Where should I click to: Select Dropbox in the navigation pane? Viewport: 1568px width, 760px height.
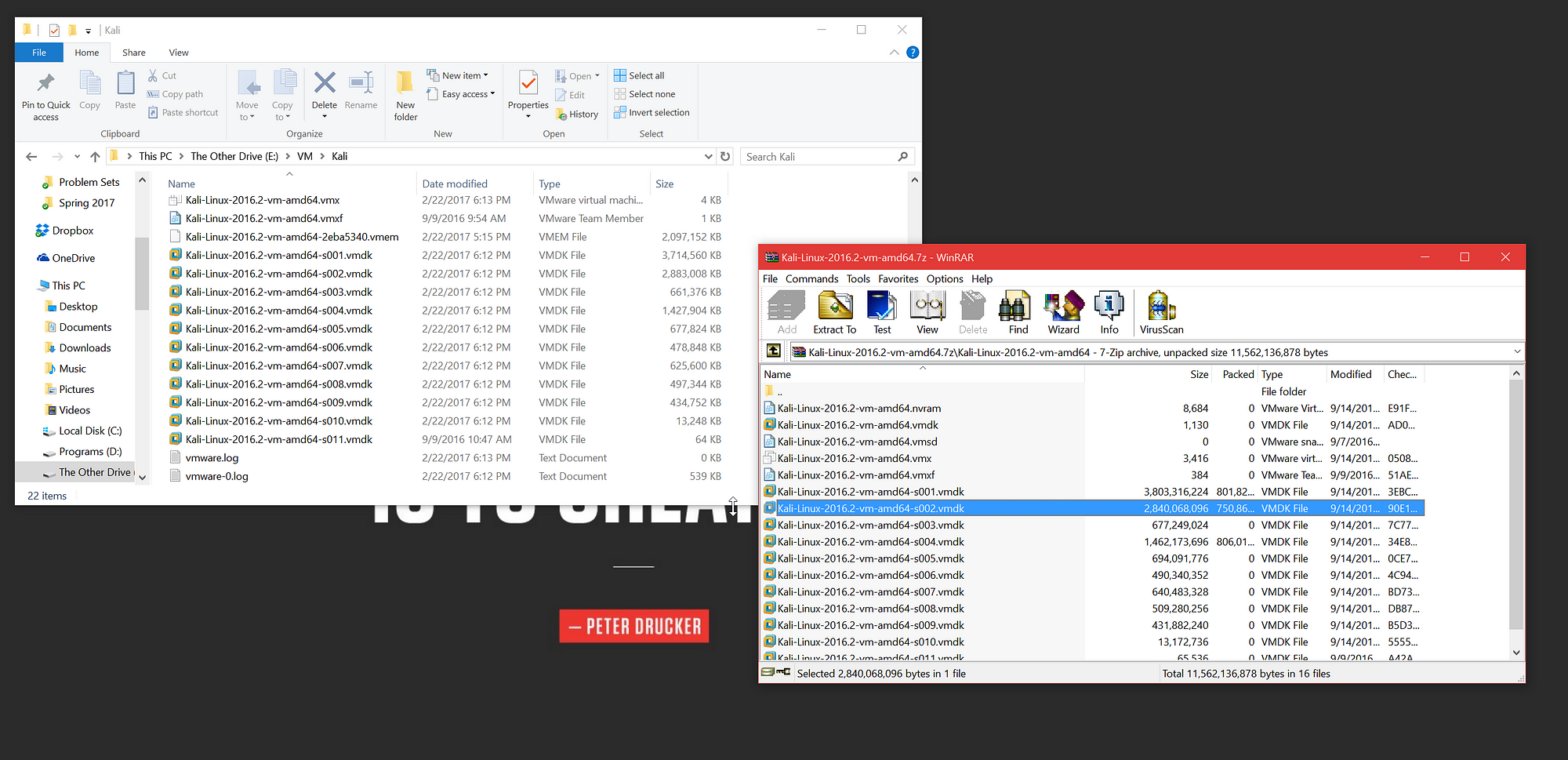[x=65, y=231]
